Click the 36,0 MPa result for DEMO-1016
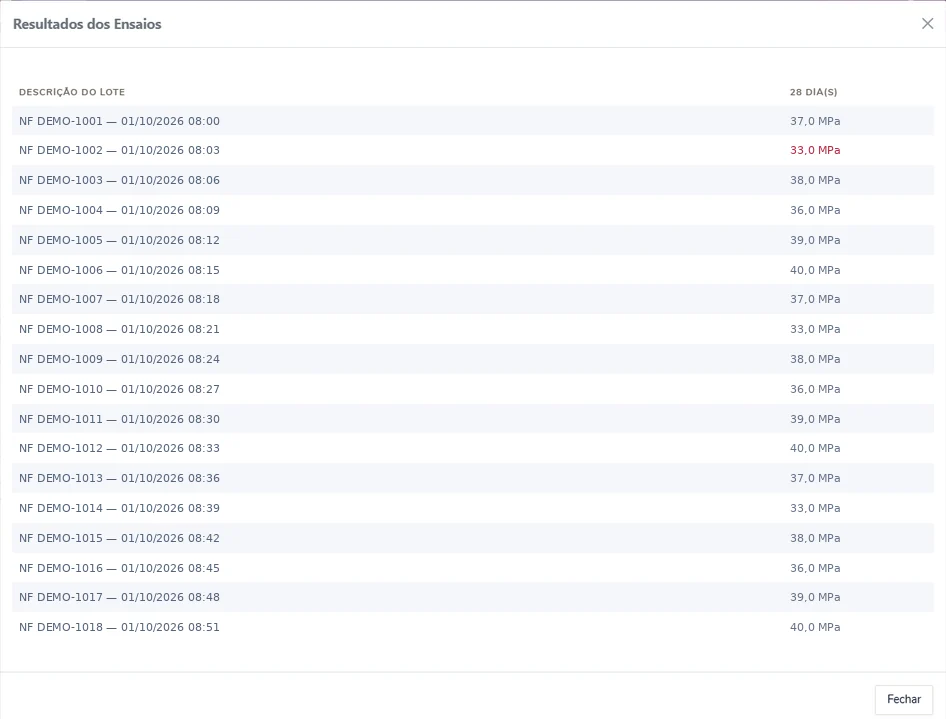 coord(815,568)
